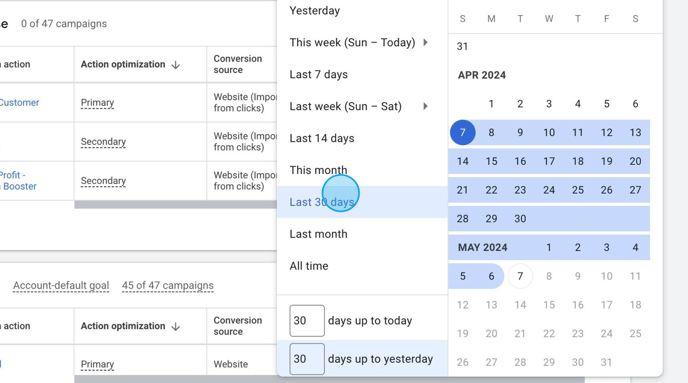Edit days up to today field
Screen dimensions: 688x383
[x=307, y=321]
